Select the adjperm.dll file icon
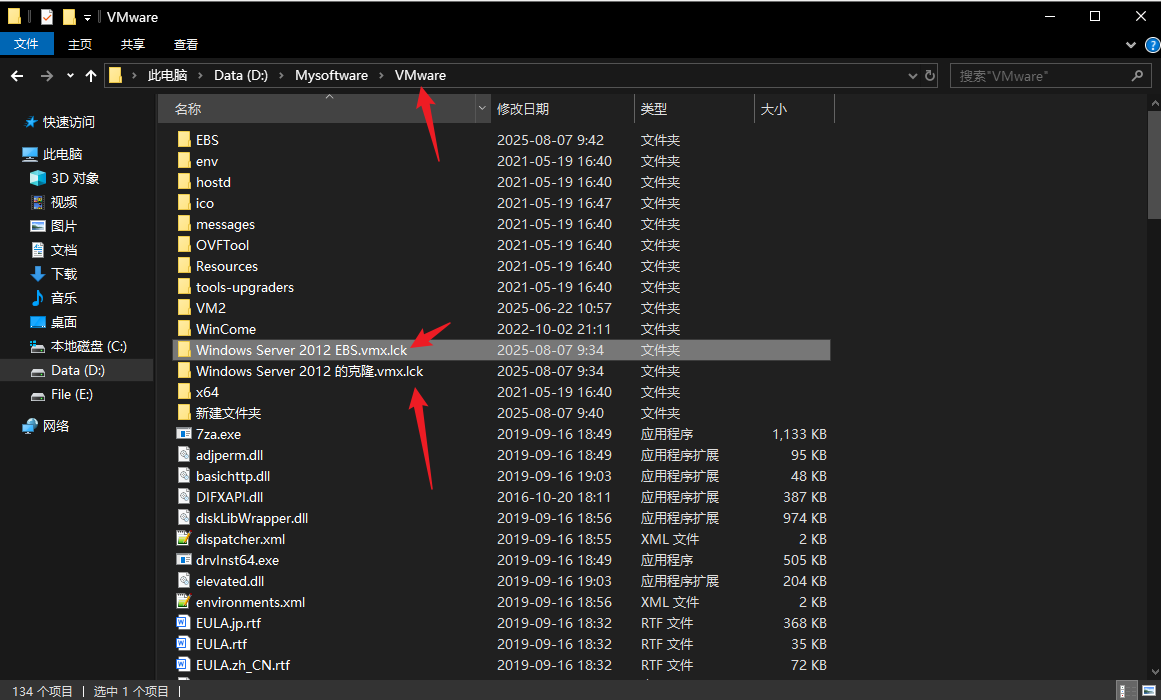The image size is (1161, 700). (184, 454)
